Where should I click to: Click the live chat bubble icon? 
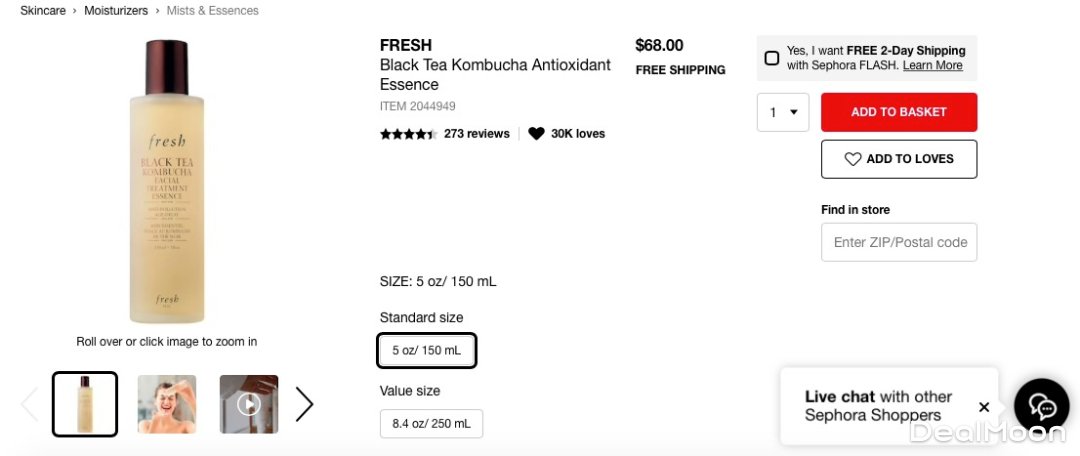click(x=1042, y=406)
